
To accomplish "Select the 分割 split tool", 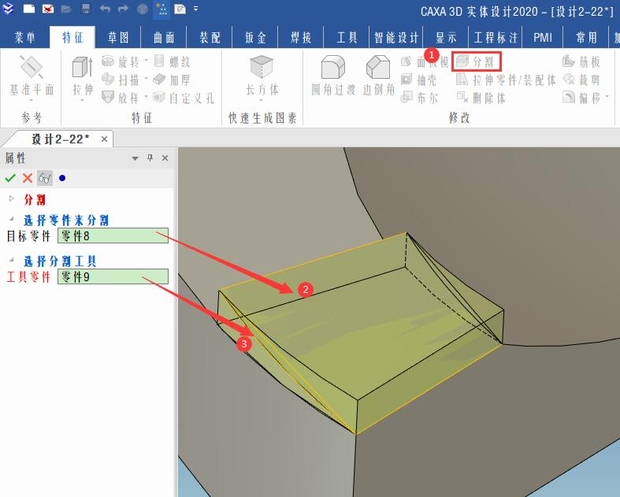I will click(x=476, y=62).
